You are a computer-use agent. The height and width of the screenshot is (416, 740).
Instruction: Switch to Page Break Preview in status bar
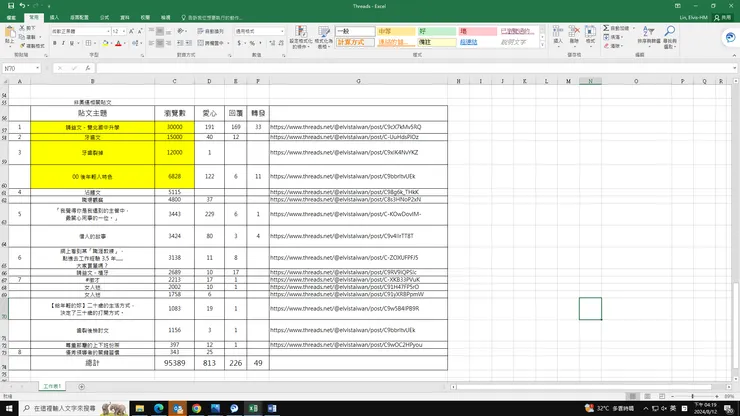point(662,397)
